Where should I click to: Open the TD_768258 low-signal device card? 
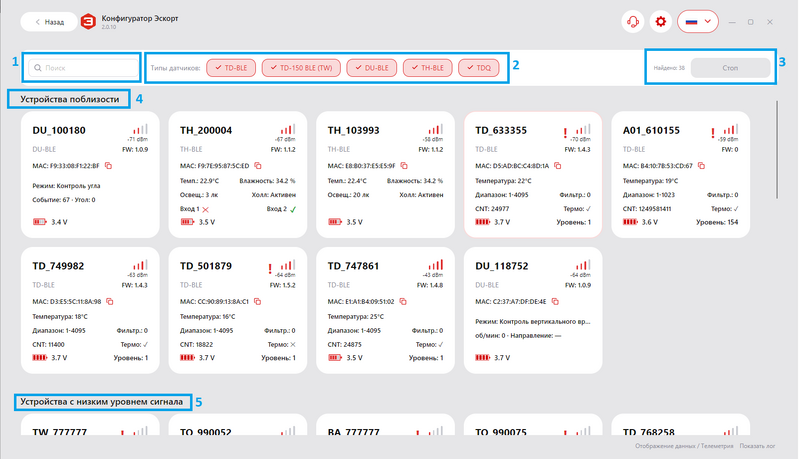click(x=681, y=425)
